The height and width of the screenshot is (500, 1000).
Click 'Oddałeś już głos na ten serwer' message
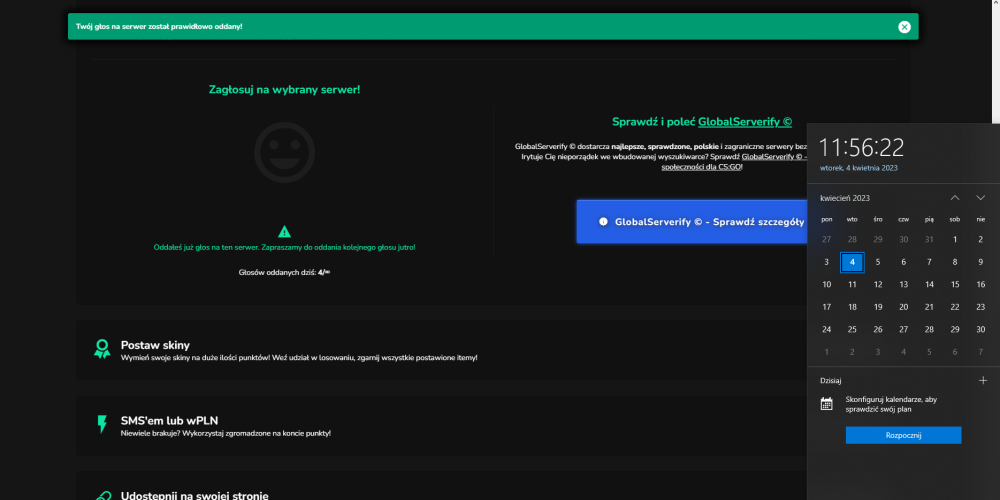pos(284,247)
